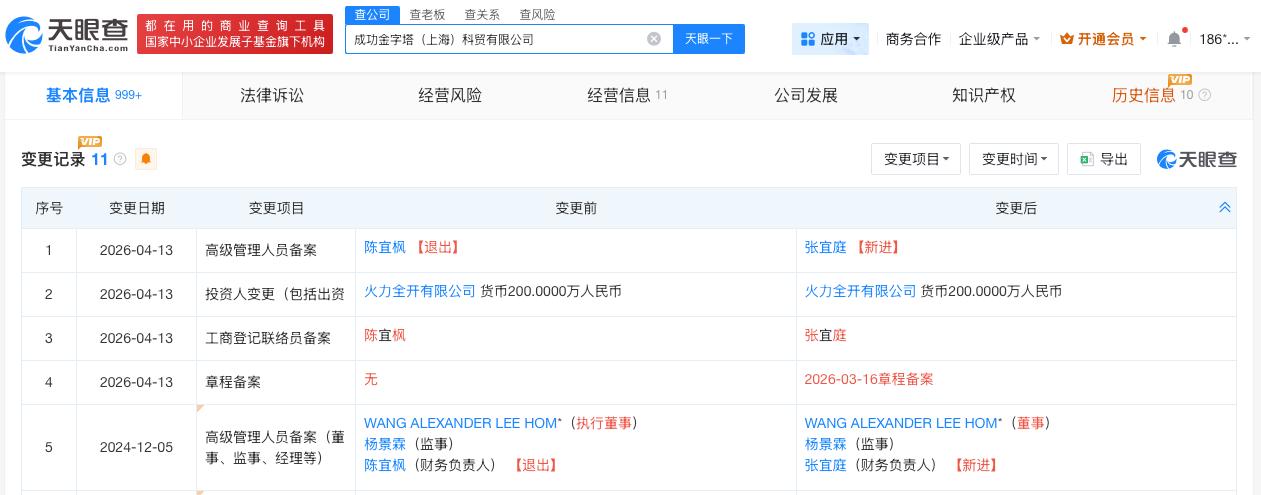Expand the 企业级产品 dropdown
The image size is (1261, 495).
(x=999, y=39)
